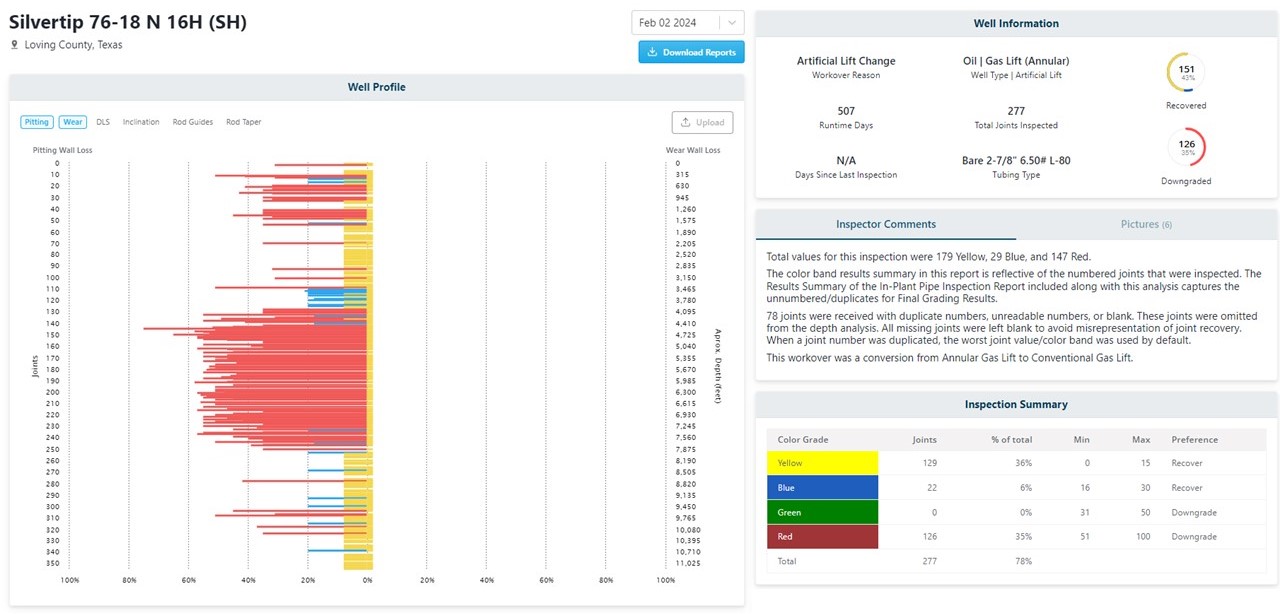Click the Color Grade column header
1280x614 pixels.
(803, 440)
